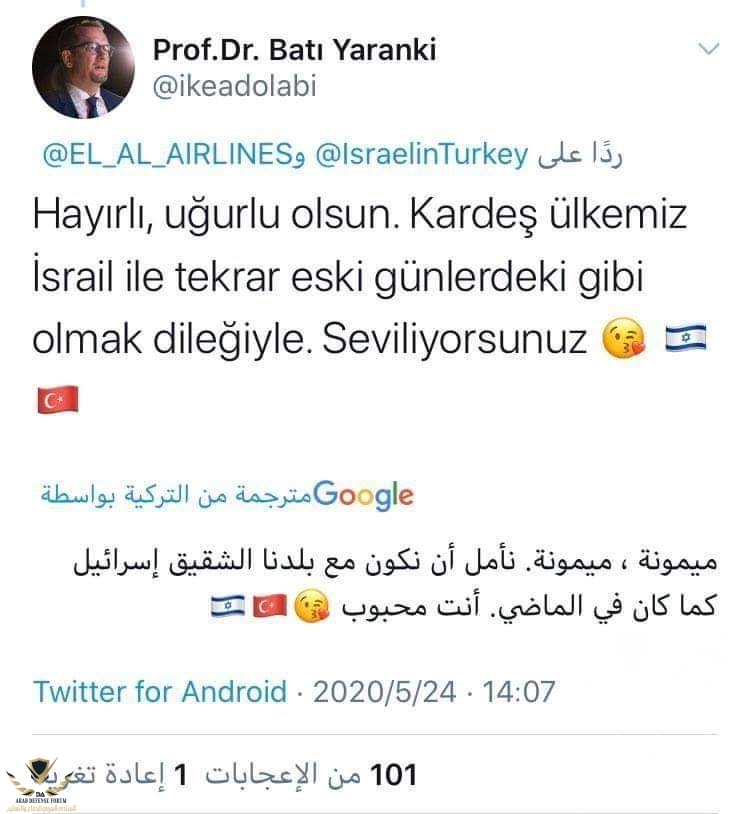Viewport: 750px width, 814px height.
Task: Open the Twitter for Android source link
Action: tap(160, 691)
